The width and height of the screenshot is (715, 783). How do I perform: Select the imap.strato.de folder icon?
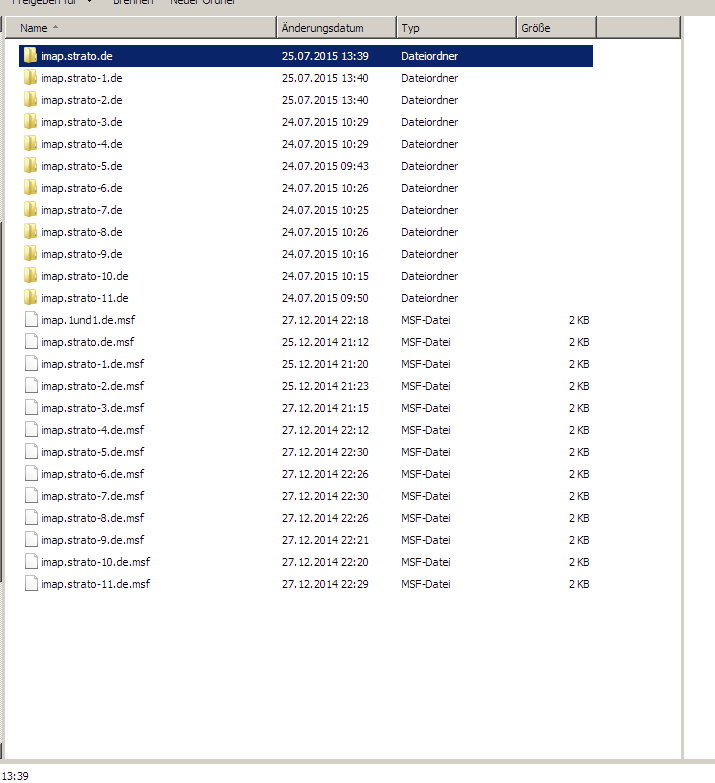point(30,55)
